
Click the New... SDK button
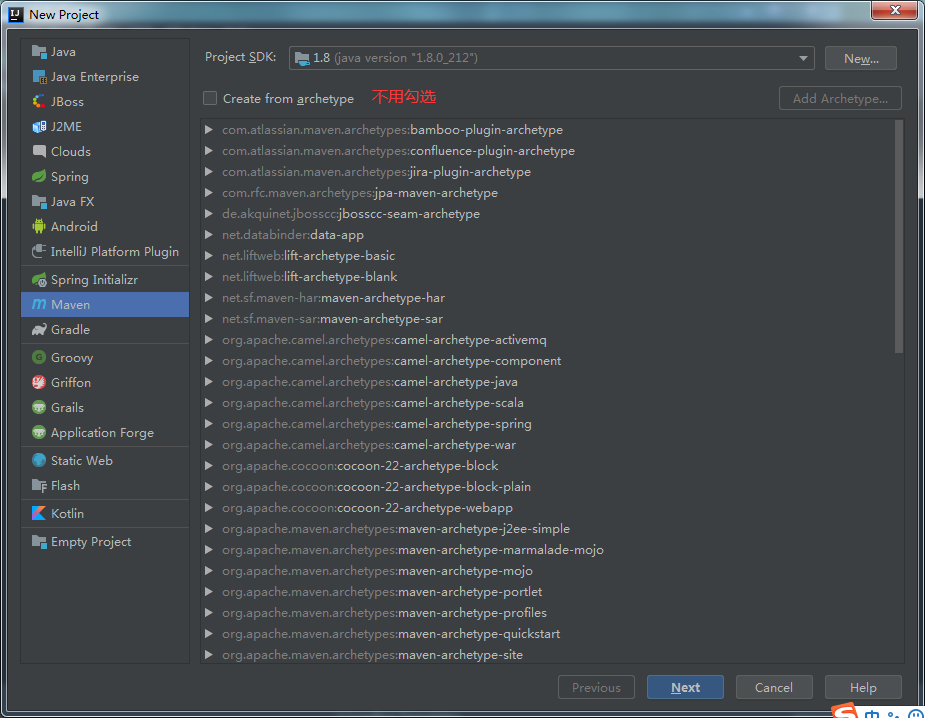pyautogui.click(x=861, y=58)
